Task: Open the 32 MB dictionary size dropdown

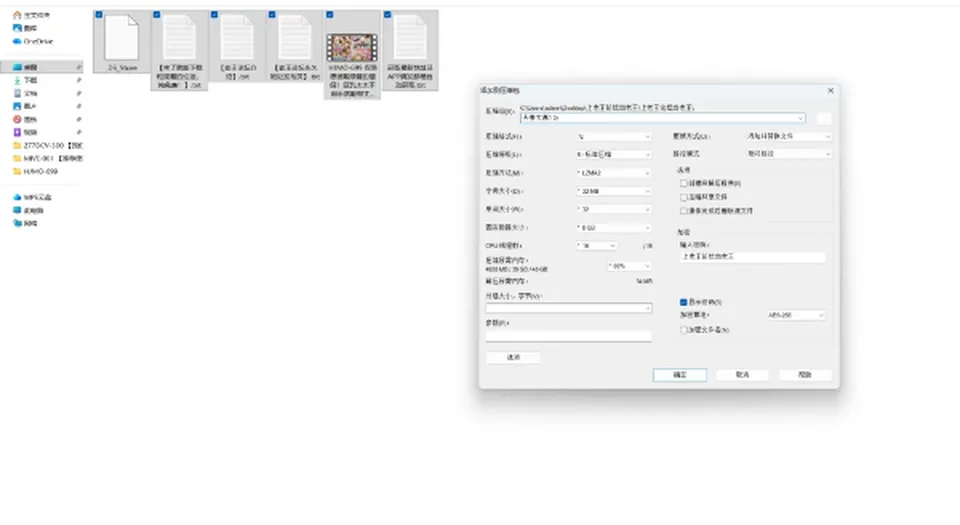Action: 613,191
